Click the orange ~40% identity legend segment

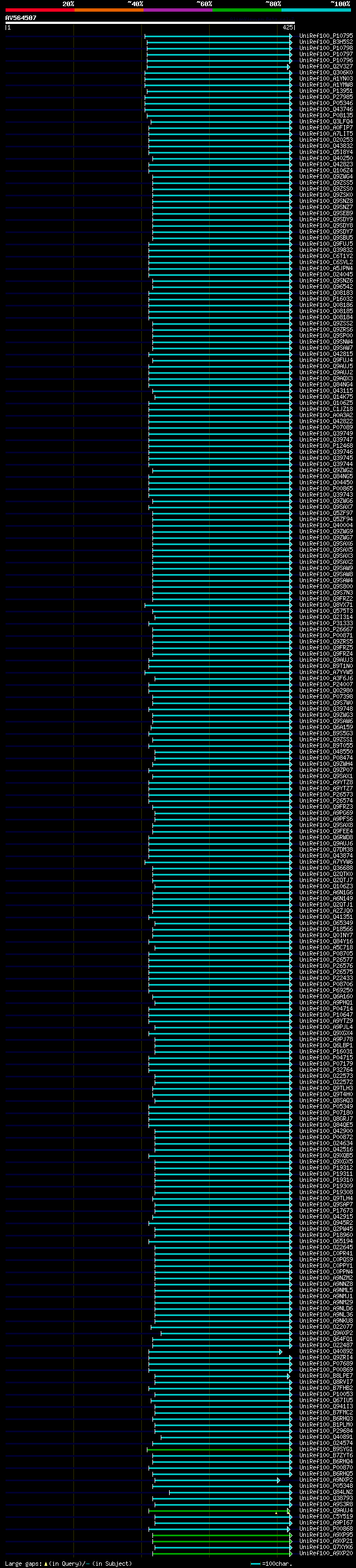(109, 10)
